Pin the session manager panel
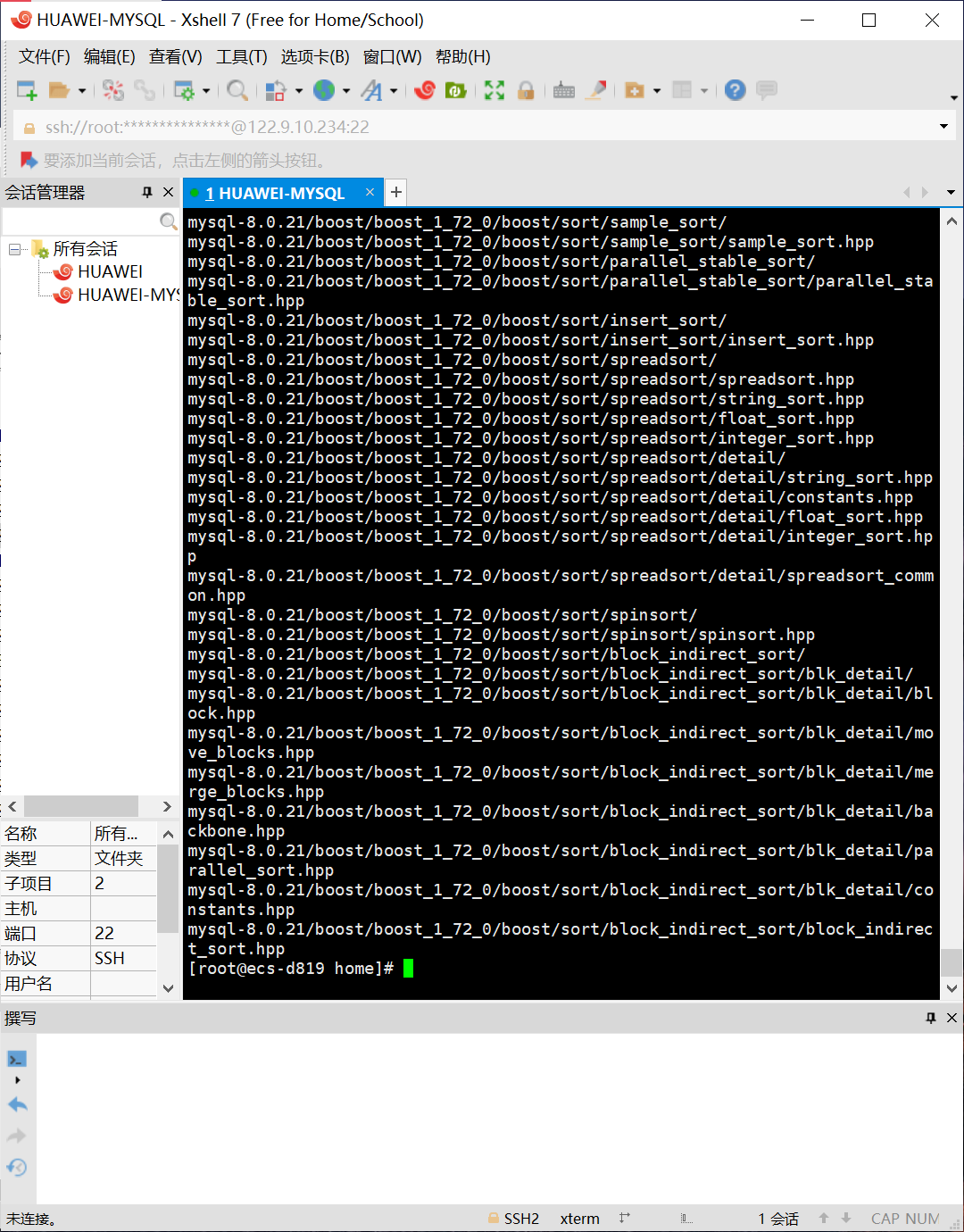964x1232 pixels. click(147, 192)
